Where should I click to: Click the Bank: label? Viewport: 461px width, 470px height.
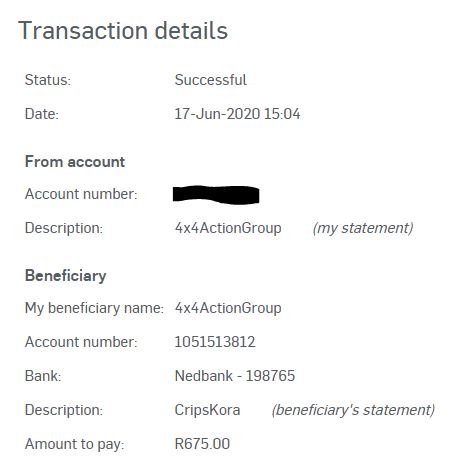(43, 376)
